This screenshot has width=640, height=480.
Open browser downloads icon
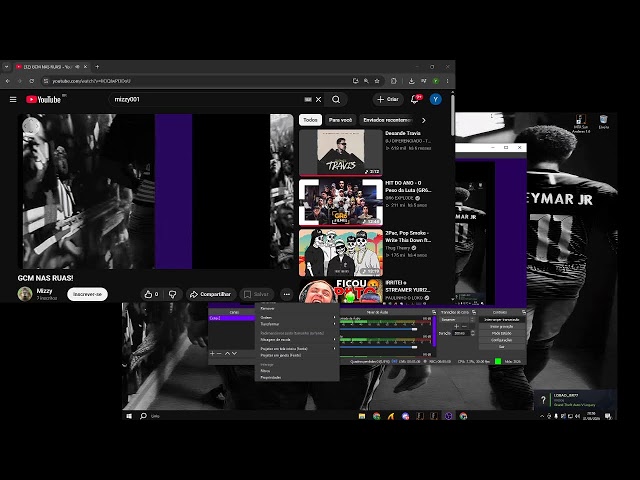(x=411, y=81)
